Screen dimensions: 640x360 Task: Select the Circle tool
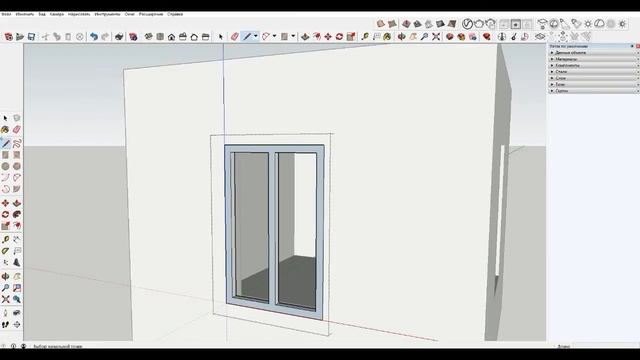(x=5, y=166)
